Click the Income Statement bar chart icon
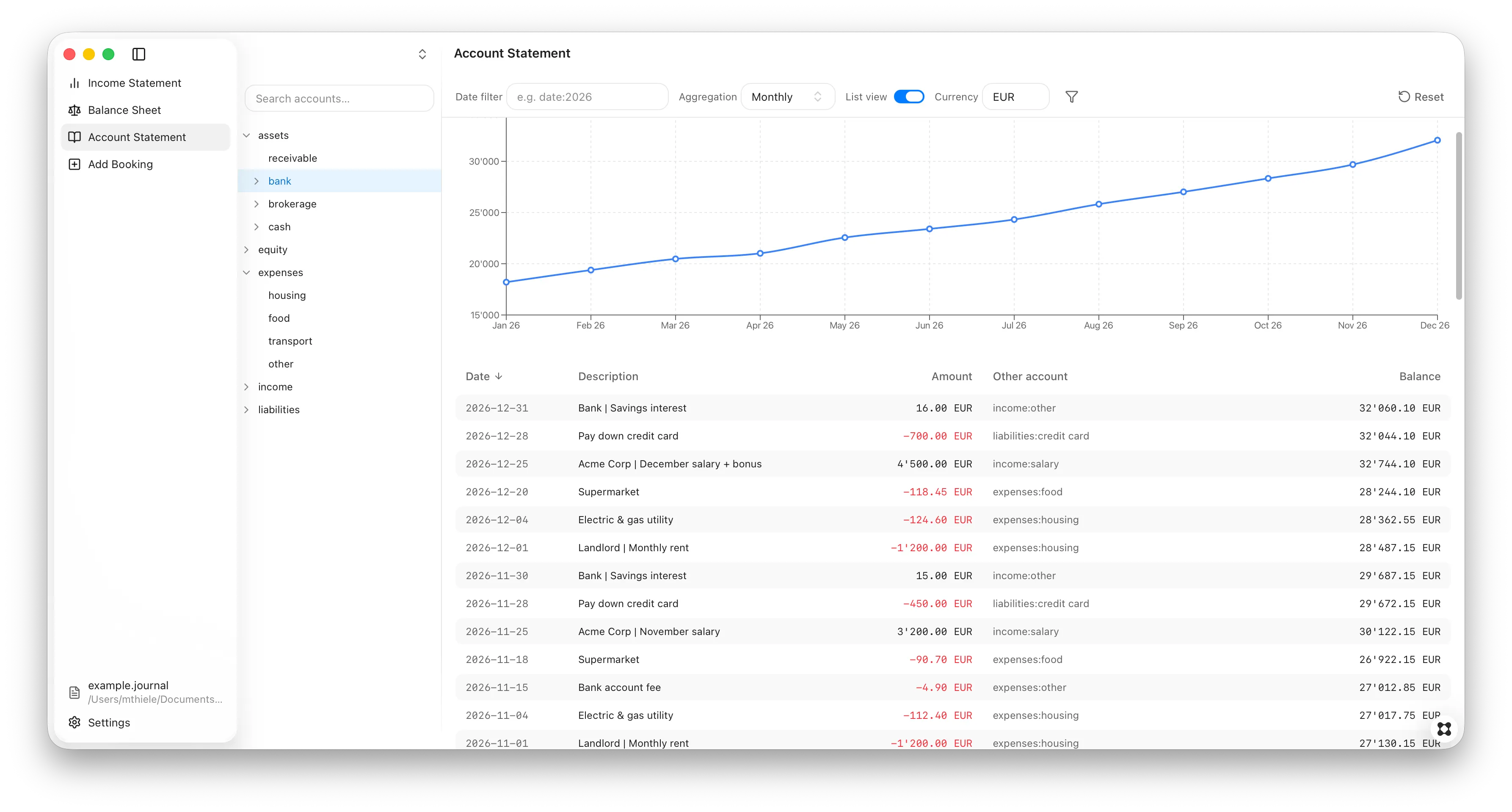This screenshot has height=812, width=1512. click(74, 83)
